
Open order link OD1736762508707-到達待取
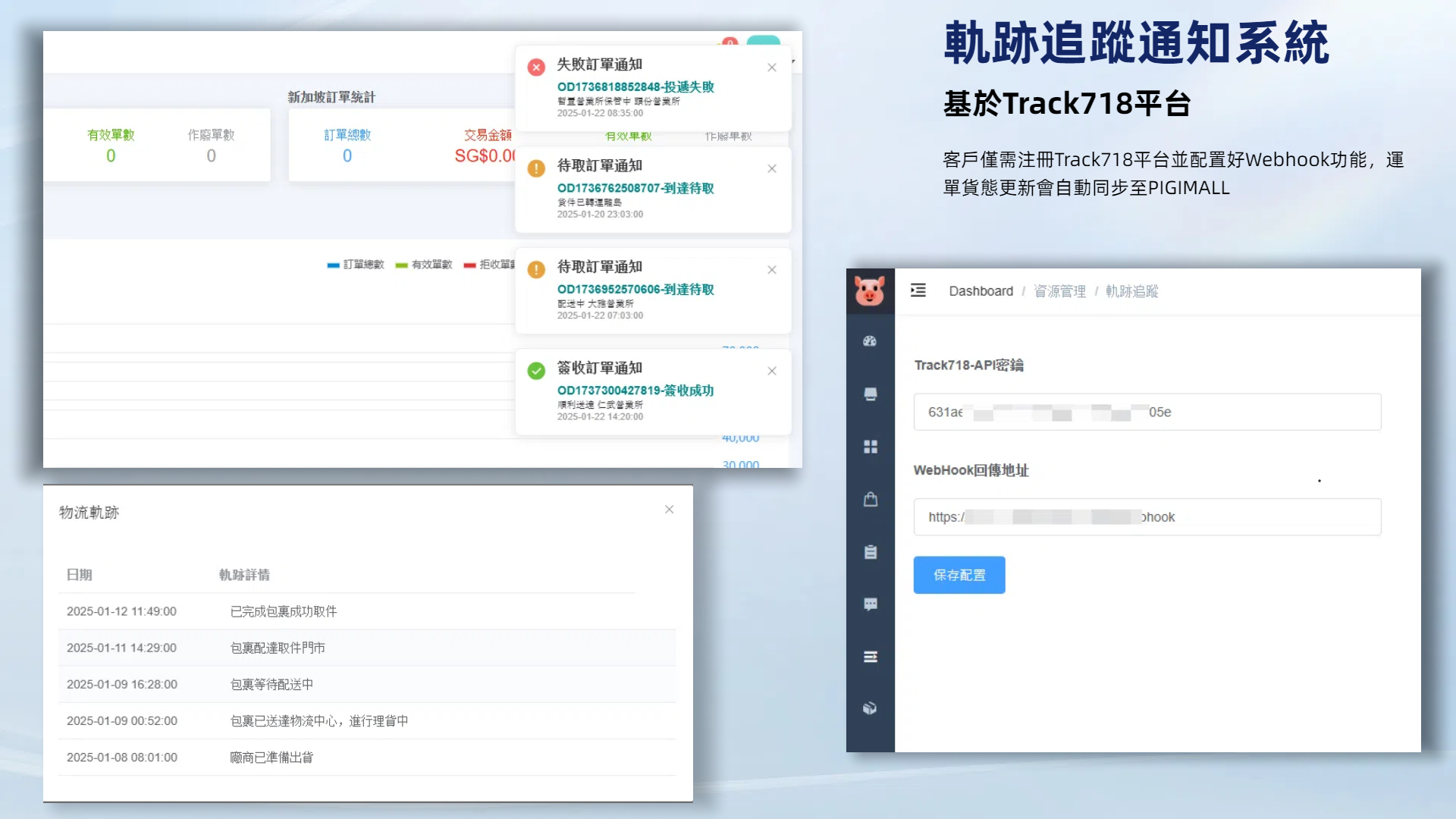[635, 188]
